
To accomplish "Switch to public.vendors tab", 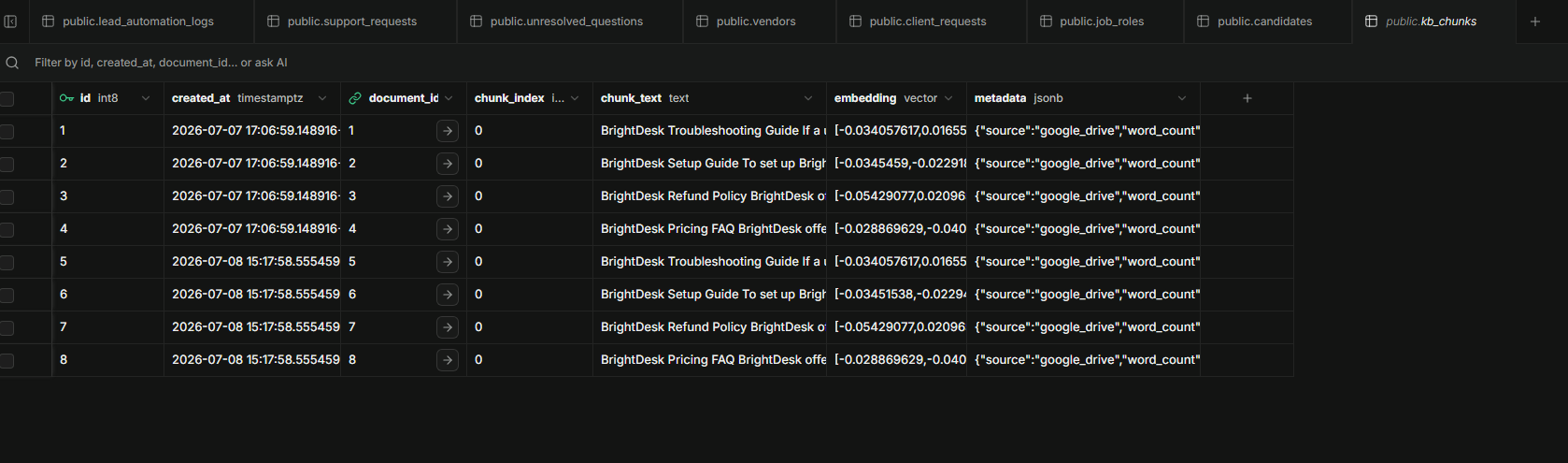I will tap(760, 21).
